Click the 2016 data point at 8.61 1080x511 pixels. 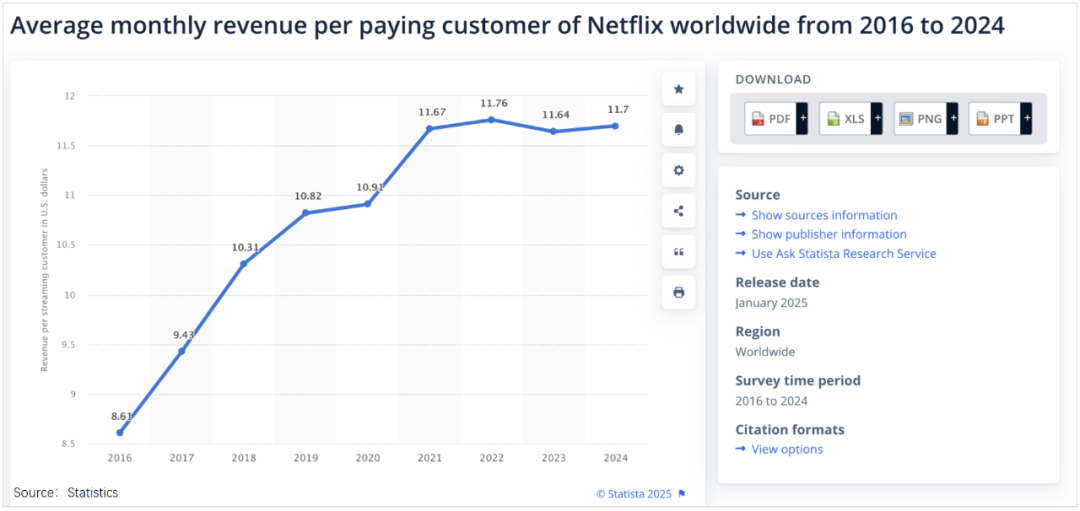tap(120, 432)
